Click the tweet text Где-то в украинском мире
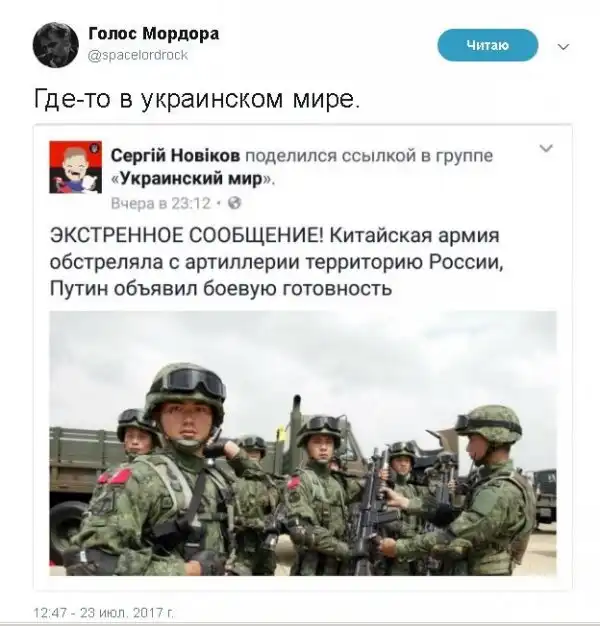 pyautogui.click(x=197, y=99)
